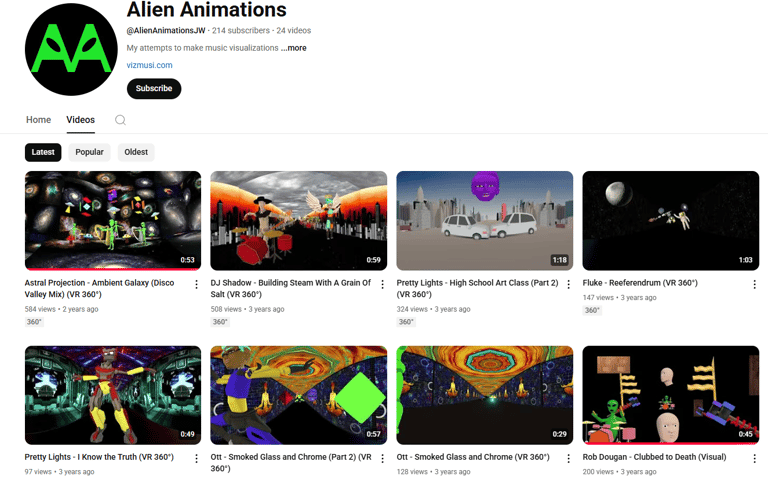
Task: Open options menu for Clubbed to Death video
Action: coord(754,458)
